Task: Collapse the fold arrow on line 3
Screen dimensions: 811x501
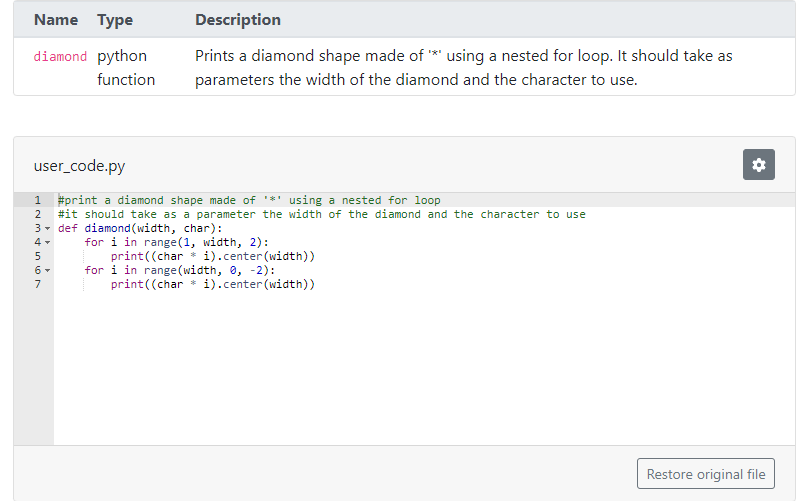Action: pyautogui.click(x=48, y=229)
